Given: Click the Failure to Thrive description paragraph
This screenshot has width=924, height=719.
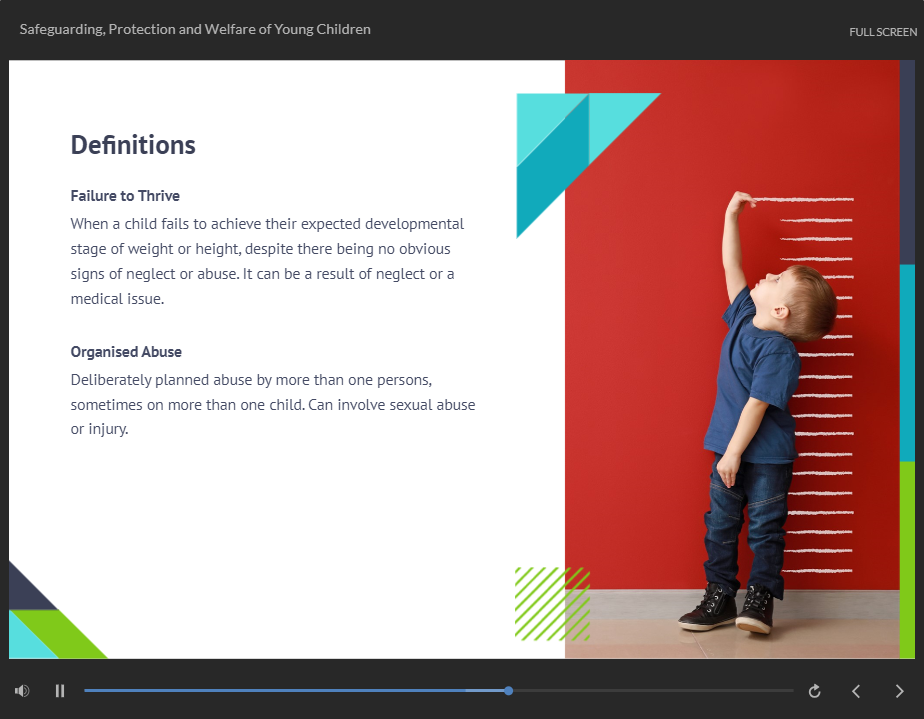Looking at the screenshot, I should pos(267,261).
